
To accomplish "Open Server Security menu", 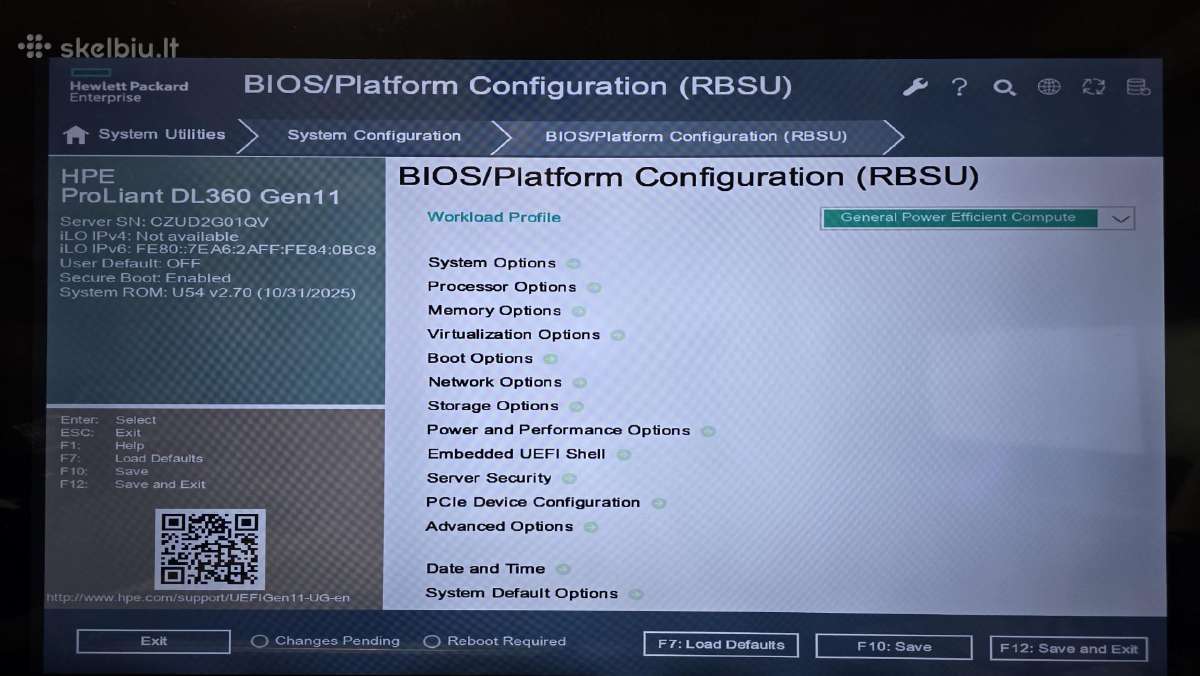I will tap(489, 478).
